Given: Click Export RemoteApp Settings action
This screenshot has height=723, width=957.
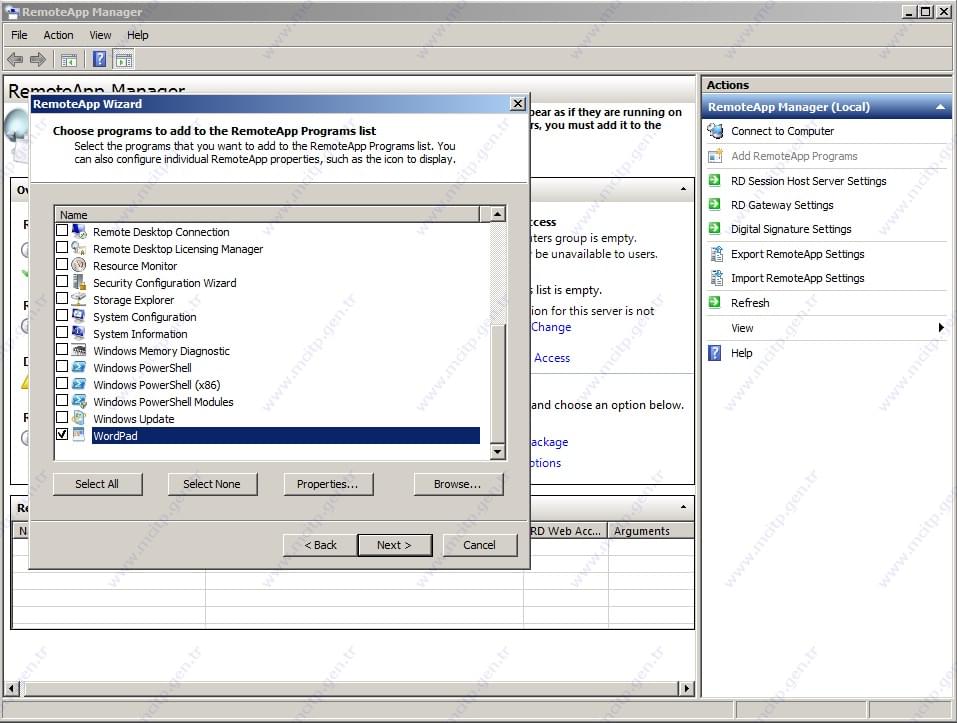Looking at the screenshot, I should [x=798, y=254].
